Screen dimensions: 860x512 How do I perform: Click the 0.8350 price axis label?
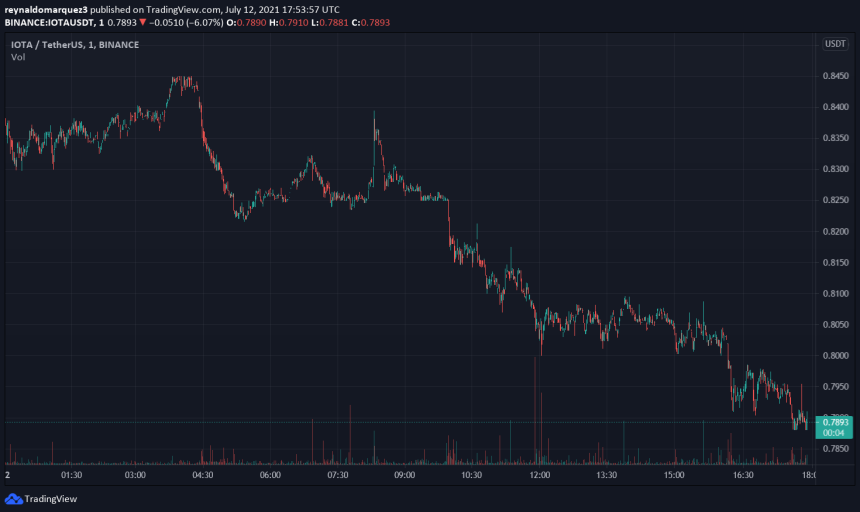point(835,138)
